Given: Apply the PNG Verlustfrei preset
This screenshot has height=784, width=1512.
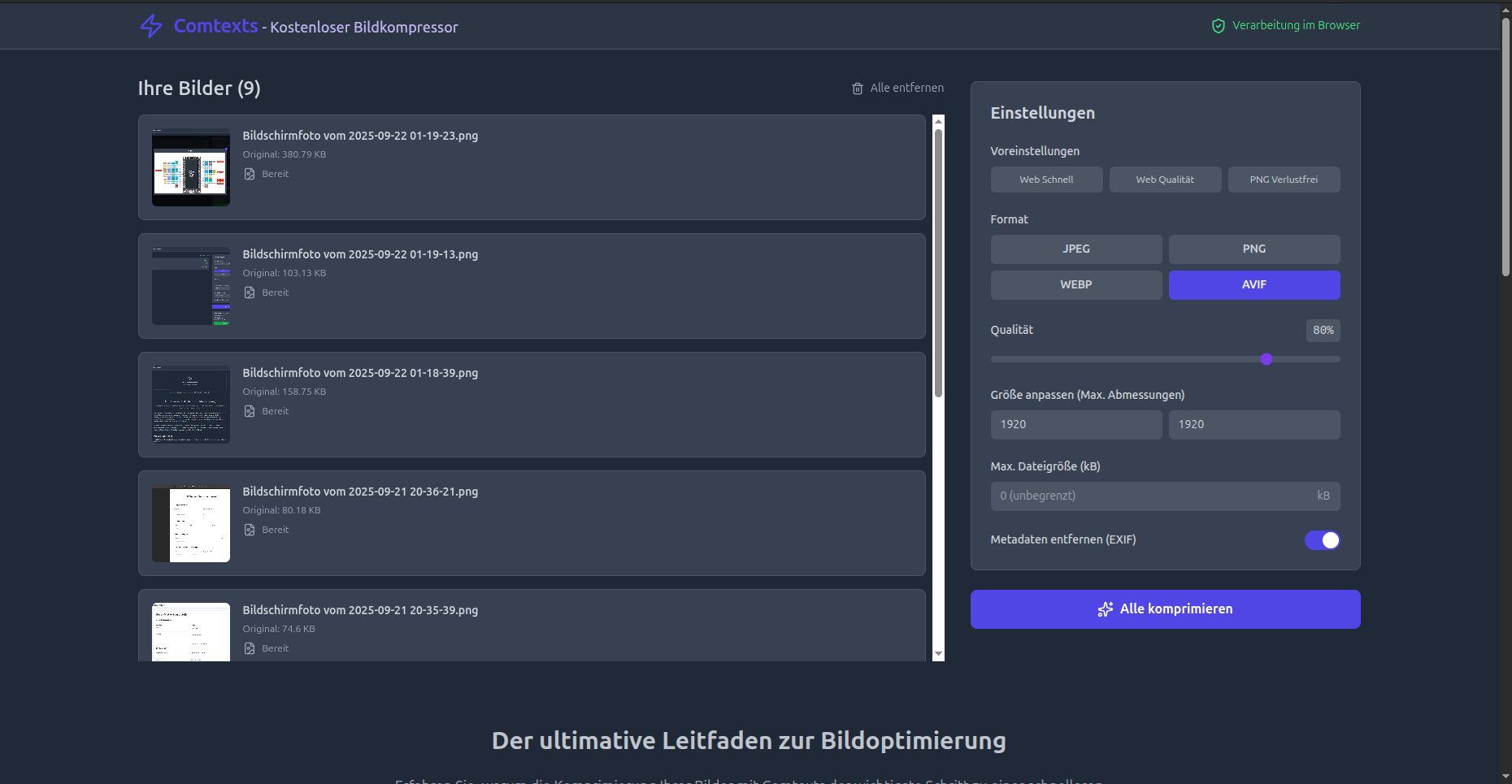Looking at the screenshot, I should 1284,180.
